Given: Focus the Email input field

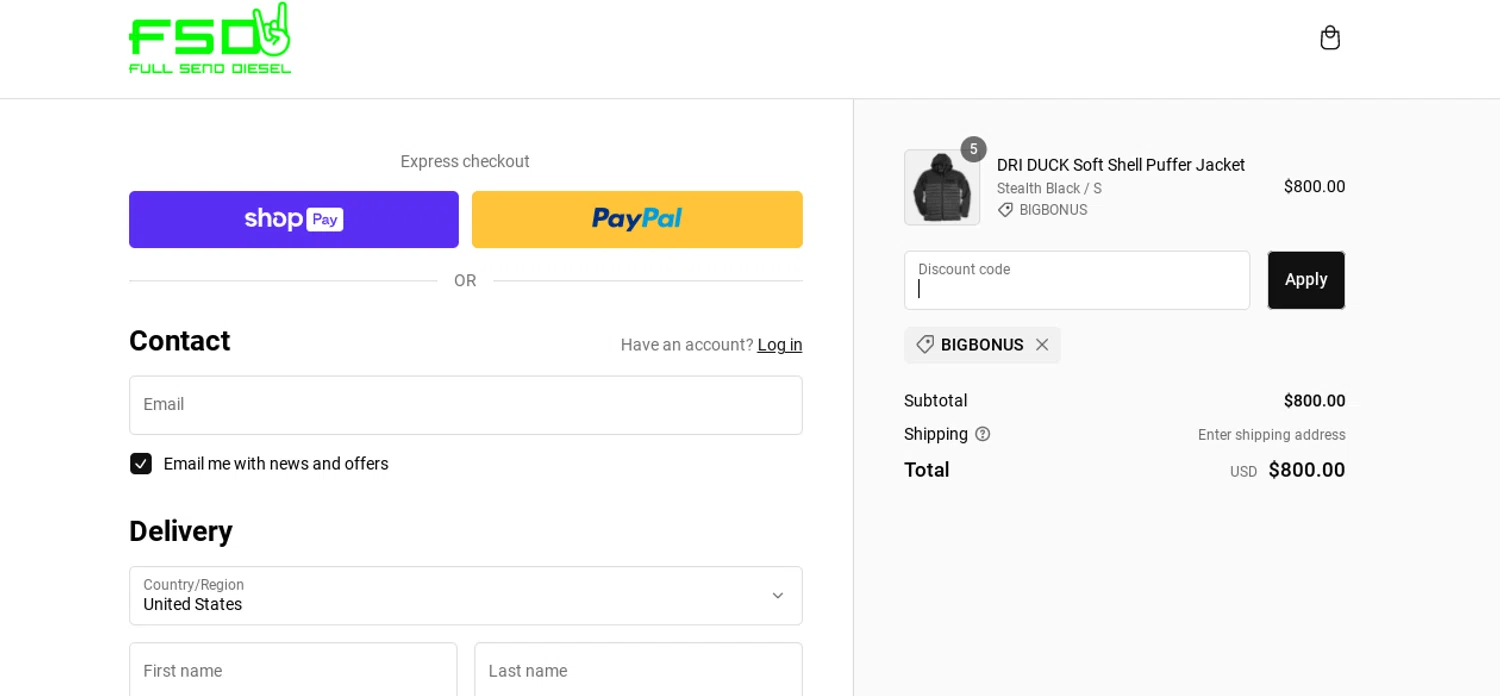Looking at the screenshot, I should [466, 405].
